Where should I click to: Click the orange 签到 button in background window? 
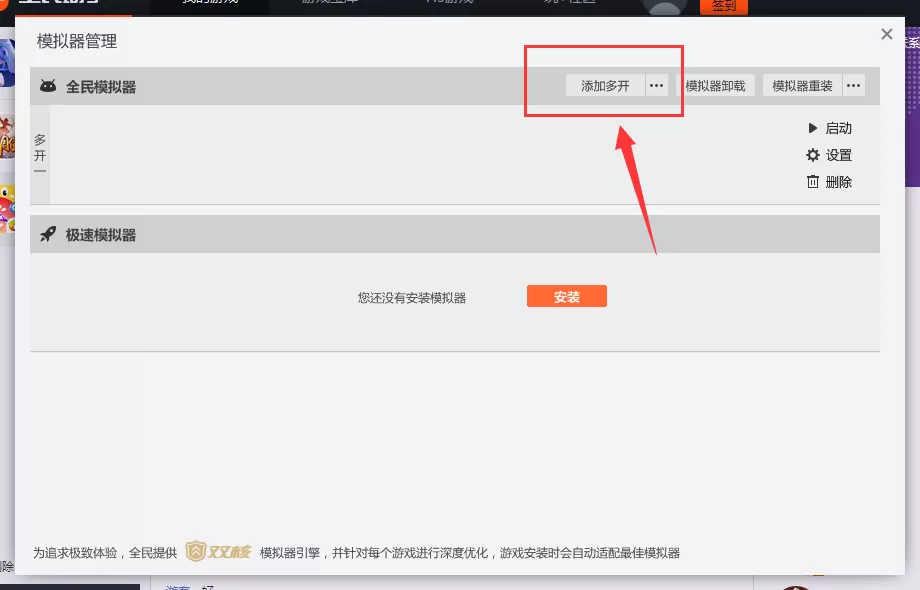pyautogui.click(x=723, y=6)
